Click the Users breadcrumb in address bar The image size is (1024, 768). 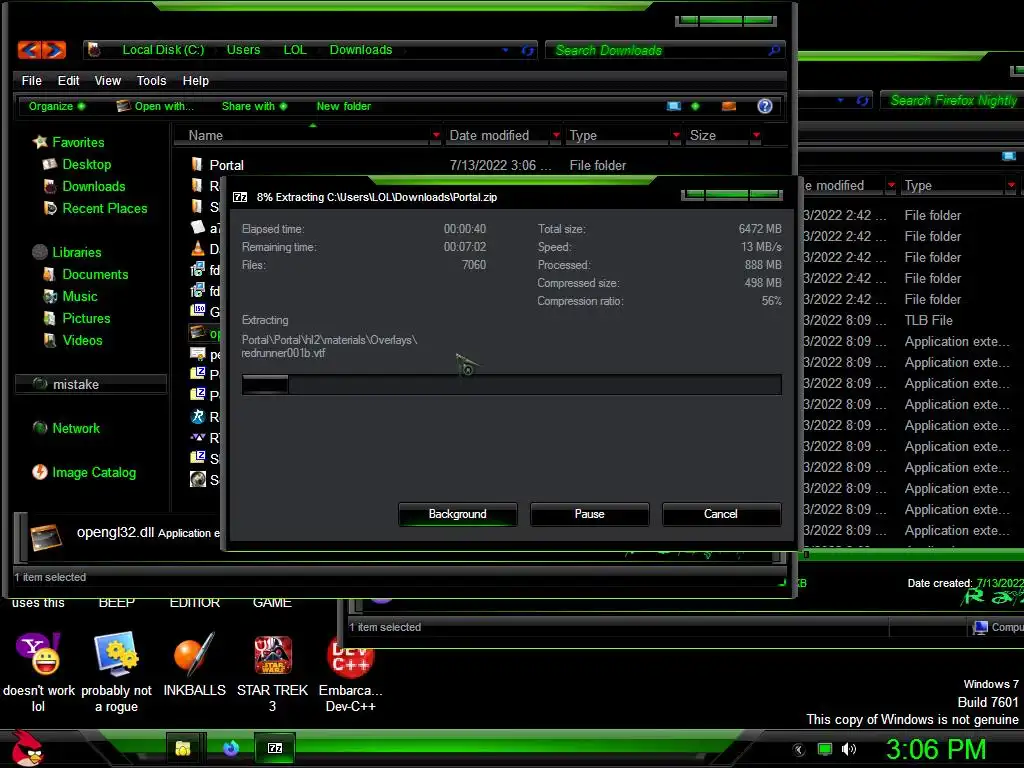(243, 50)
